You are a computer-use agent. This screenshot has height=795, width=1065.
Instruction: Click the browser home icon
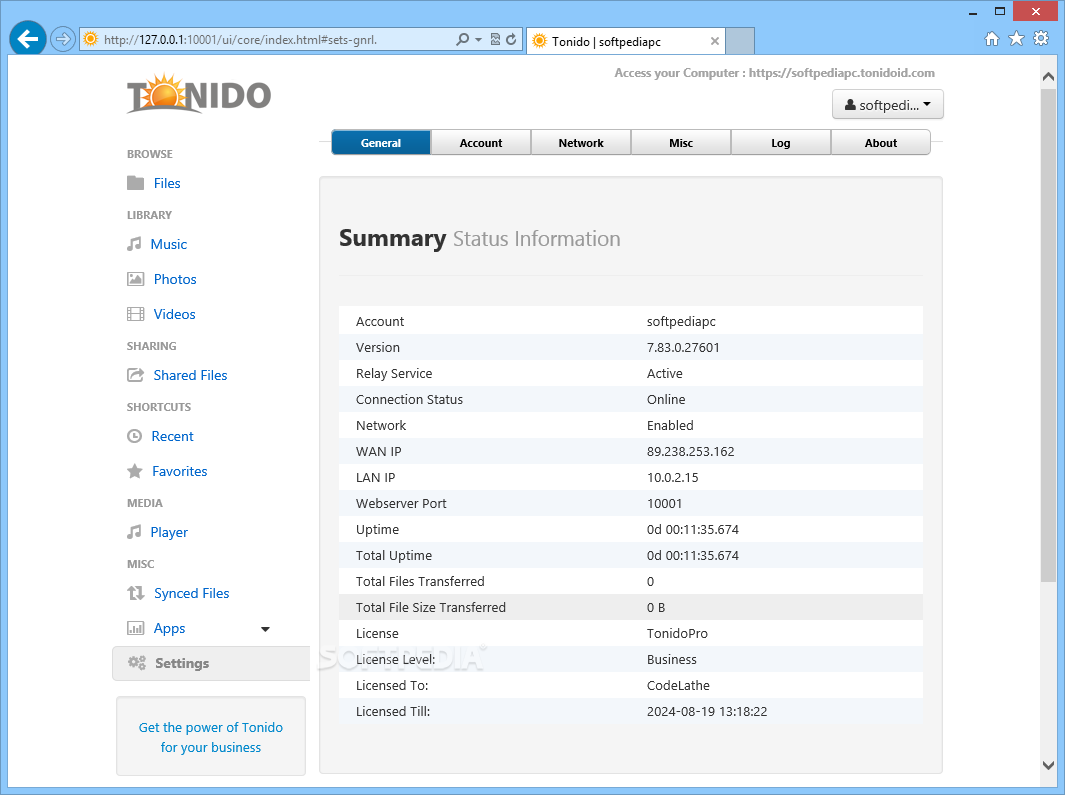tap(992, 39)
